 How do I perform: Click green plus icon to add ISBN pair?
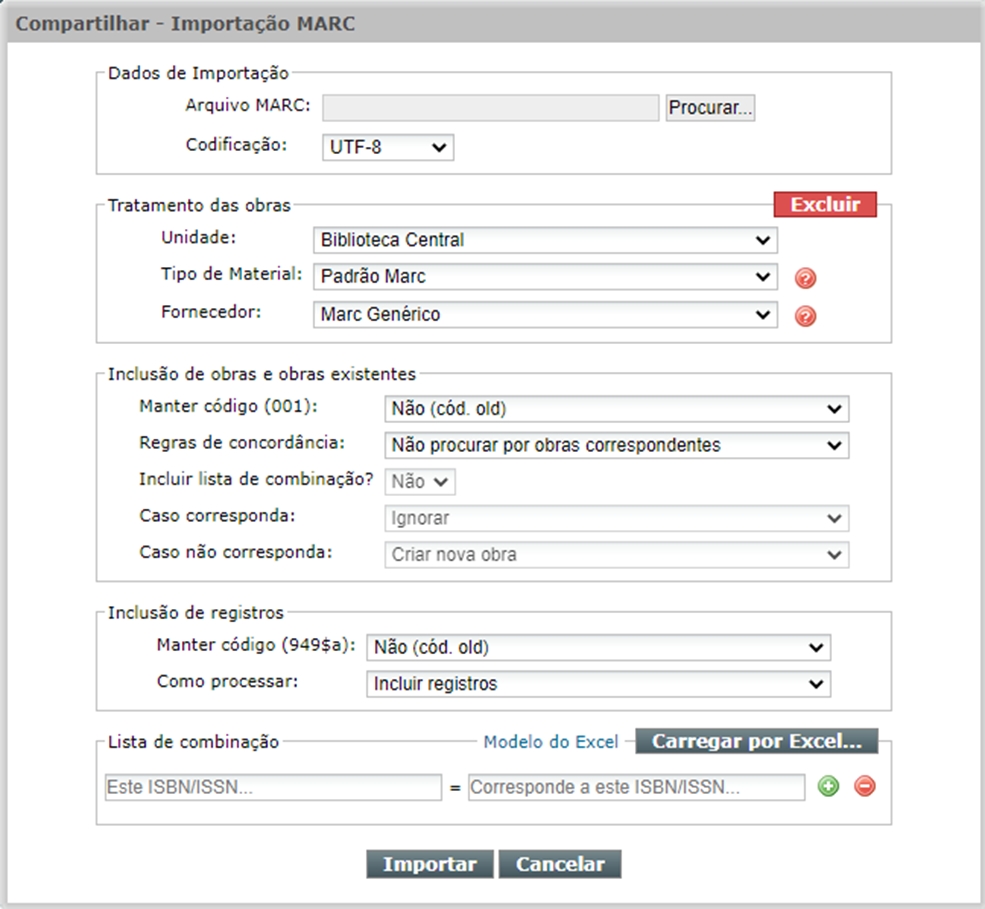point(828,786)
